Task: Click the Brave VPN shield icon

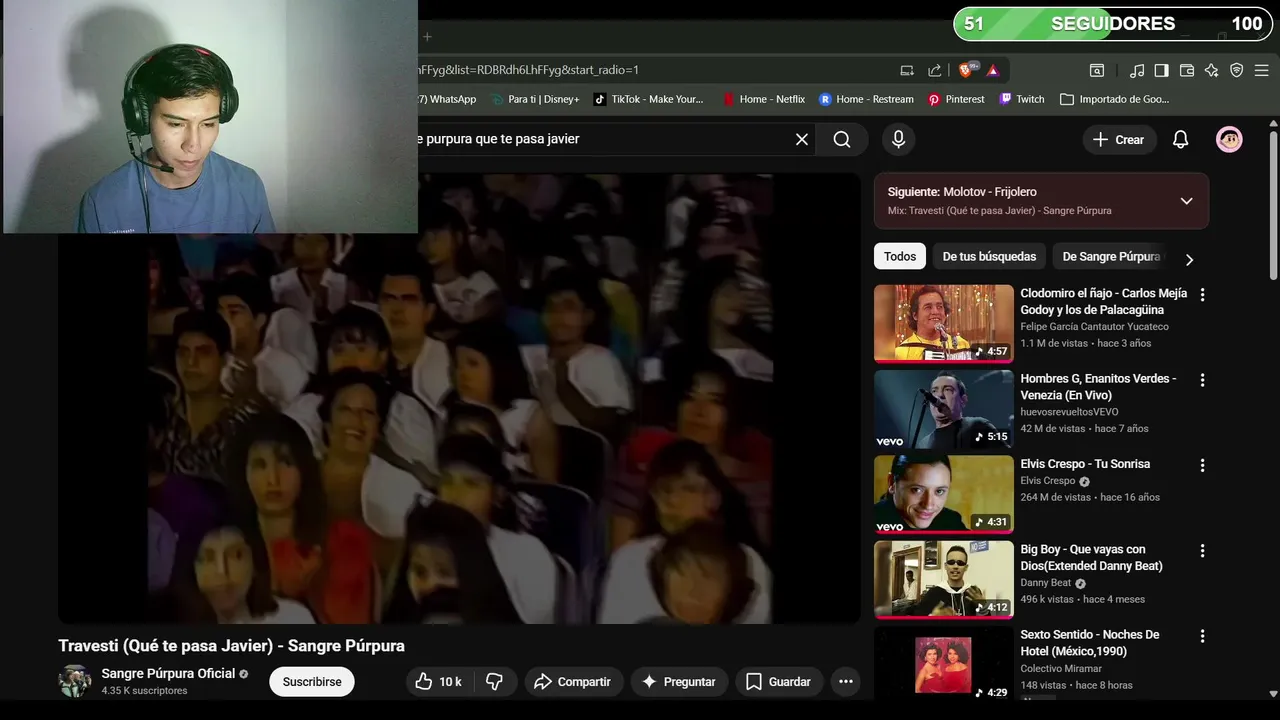Action: pyautogui.click(x=1237, y=70)
